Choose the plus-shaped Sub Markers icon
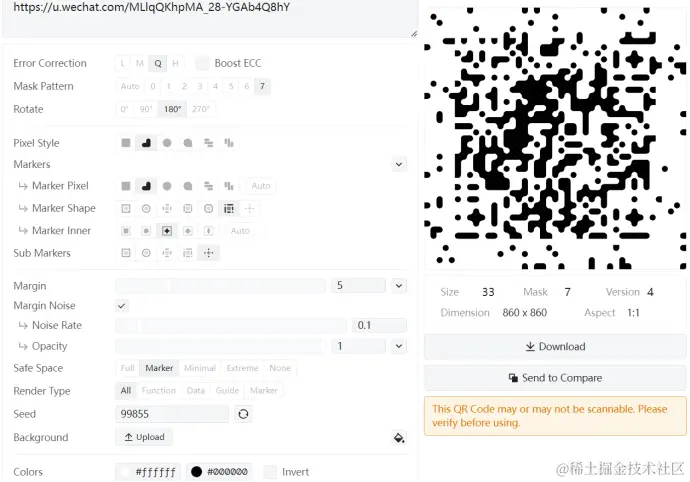The height and width of the screenshot is (482, 690). 209,253
